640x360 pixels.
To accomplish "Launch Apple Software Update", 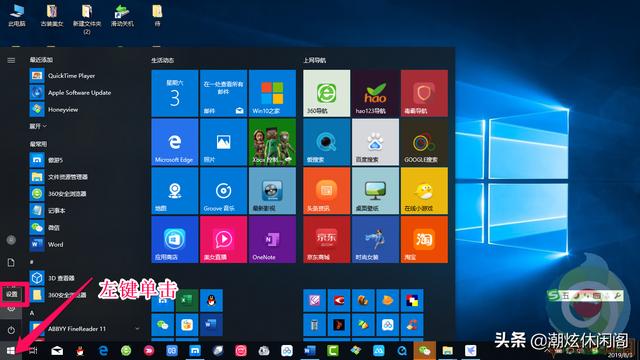I will (84, 93).
